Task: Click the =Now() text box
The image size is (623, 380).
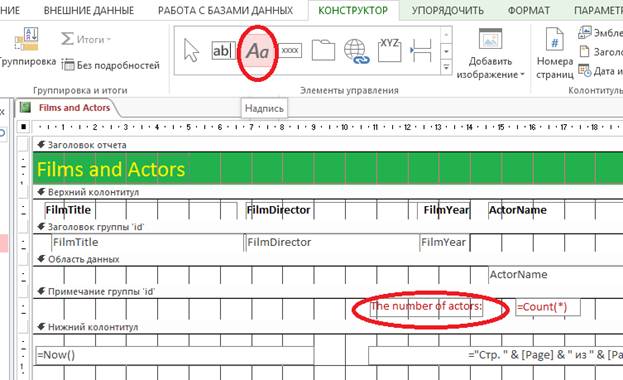Action: 174,355
